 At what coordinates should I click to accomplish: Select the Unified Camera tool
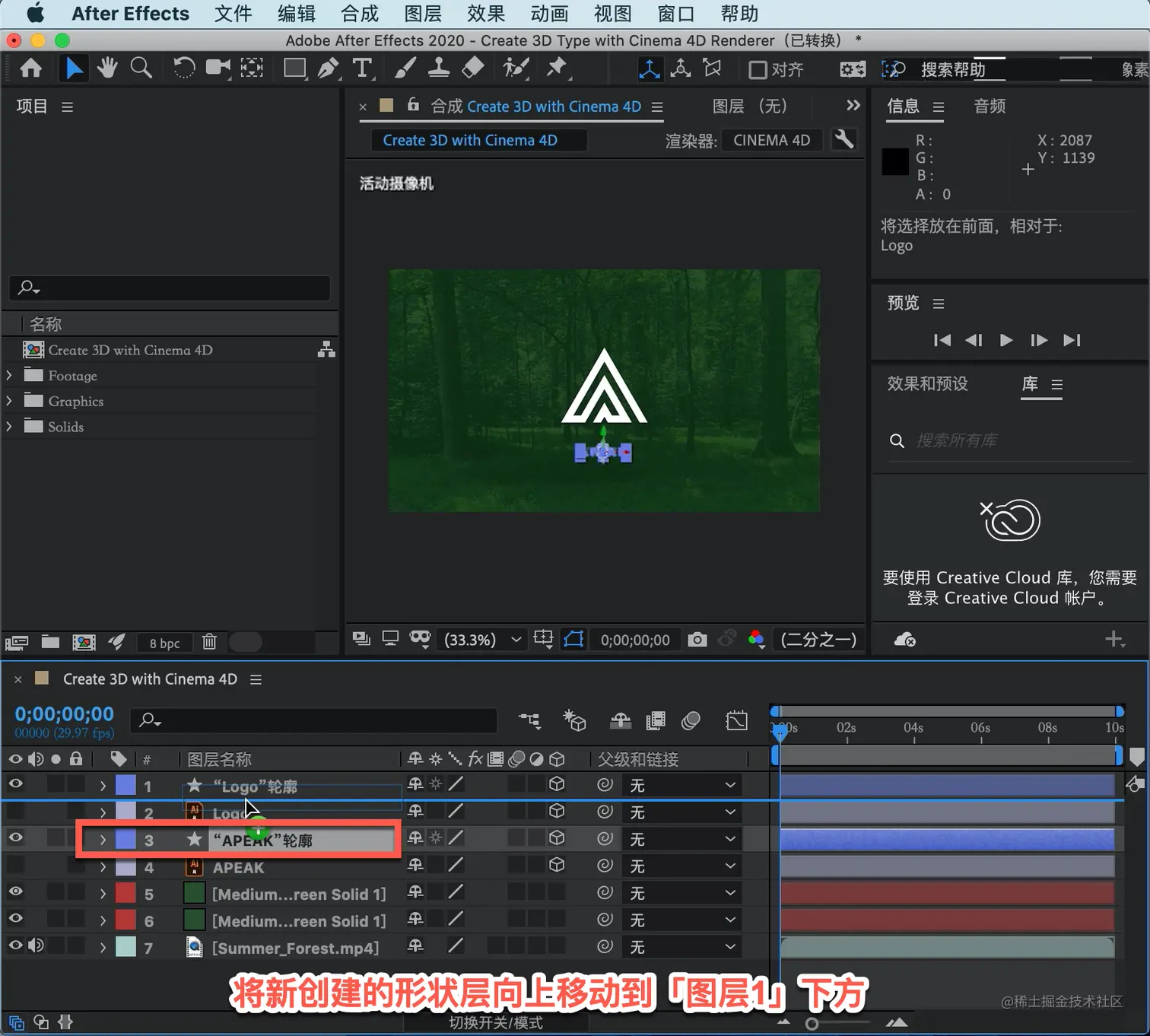point(218,68)
